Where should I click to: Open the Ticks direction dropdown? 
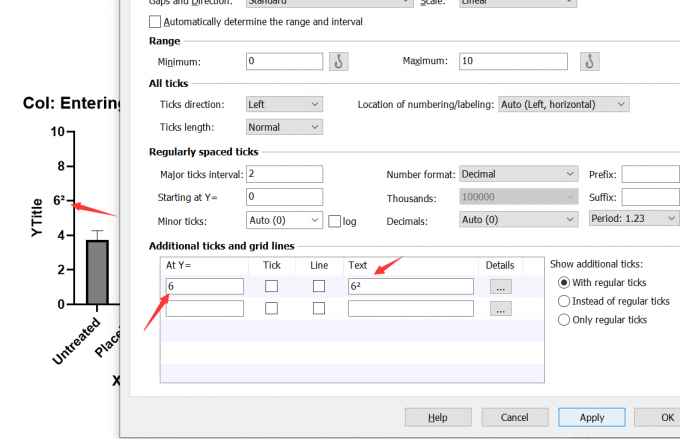pos(284,104)
